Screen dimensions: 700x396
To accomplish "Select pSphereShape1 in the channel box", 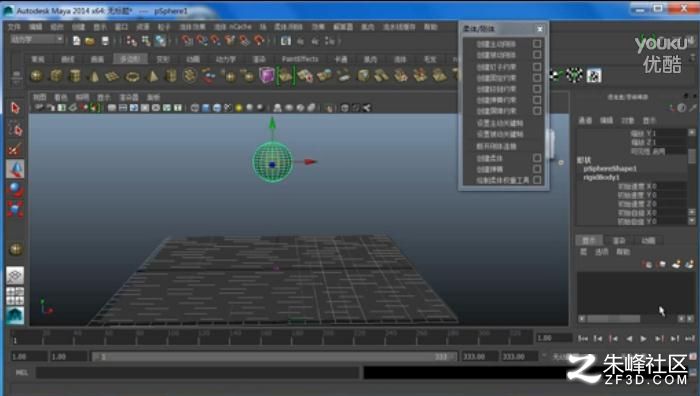I will click(x=610, y=169).
